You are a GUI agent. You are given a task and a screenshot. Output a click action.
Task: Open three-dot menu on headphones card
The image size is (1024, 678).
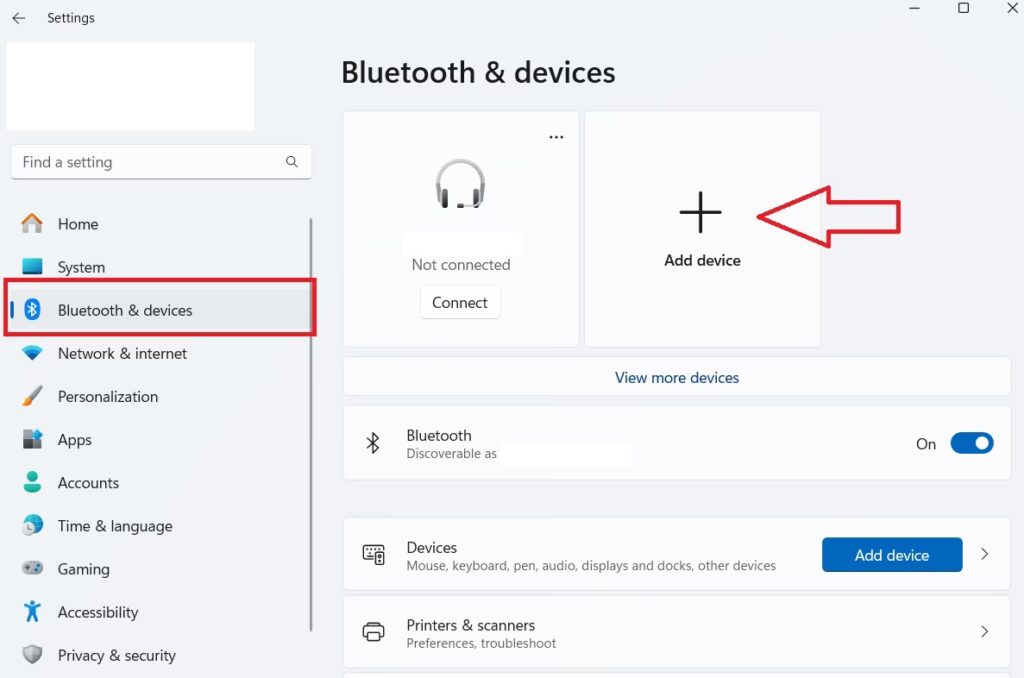(x=557, y=137)
